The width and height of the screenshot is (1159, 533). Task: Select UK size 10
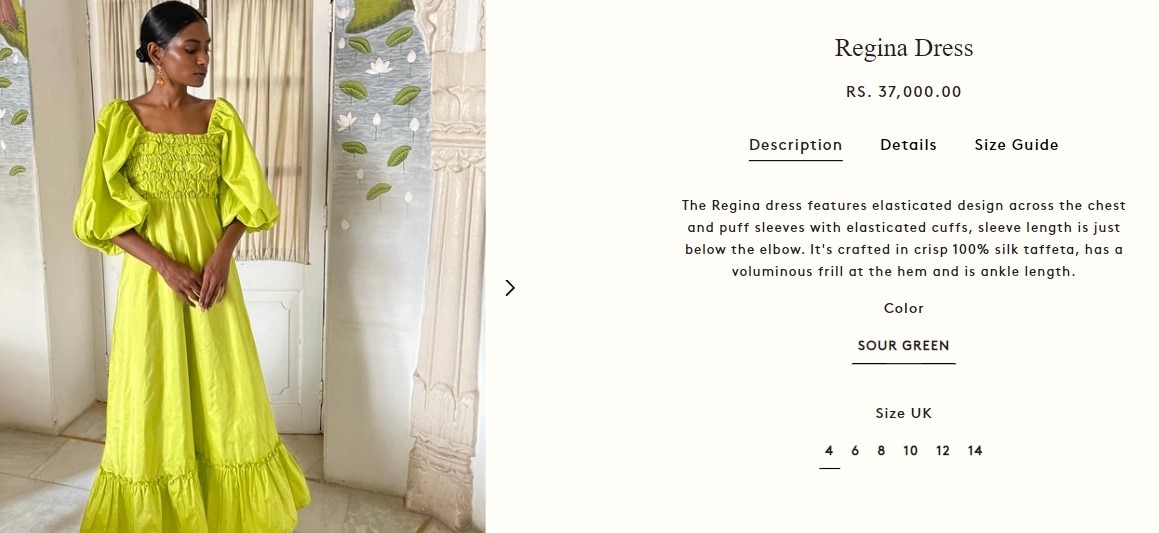coord(910,450)
